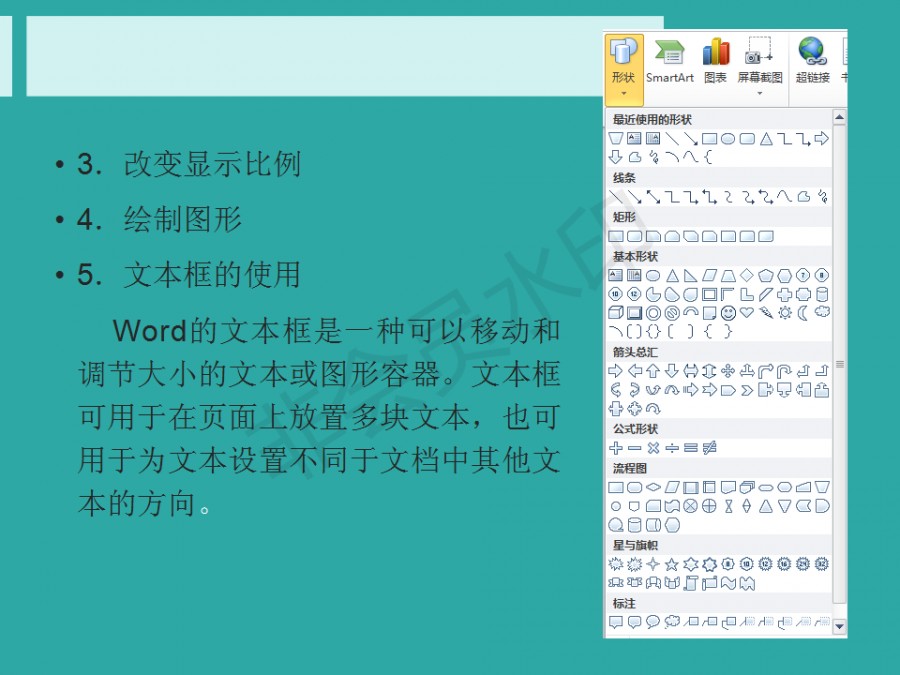Select the double-headed arrow line in 线条

(653, 197)
